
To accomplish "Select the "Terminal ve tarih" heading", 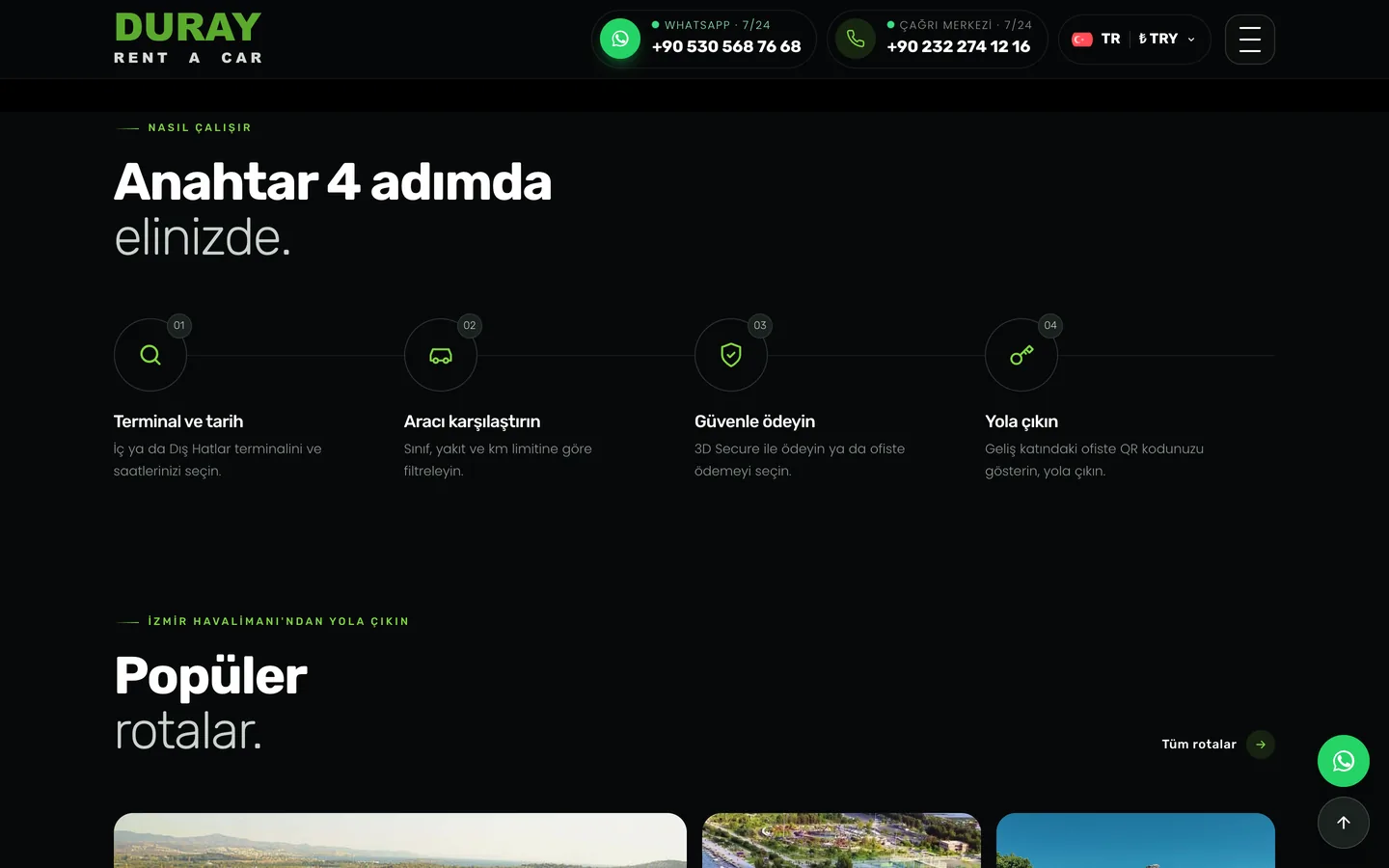I will click(x=178, y=421).
